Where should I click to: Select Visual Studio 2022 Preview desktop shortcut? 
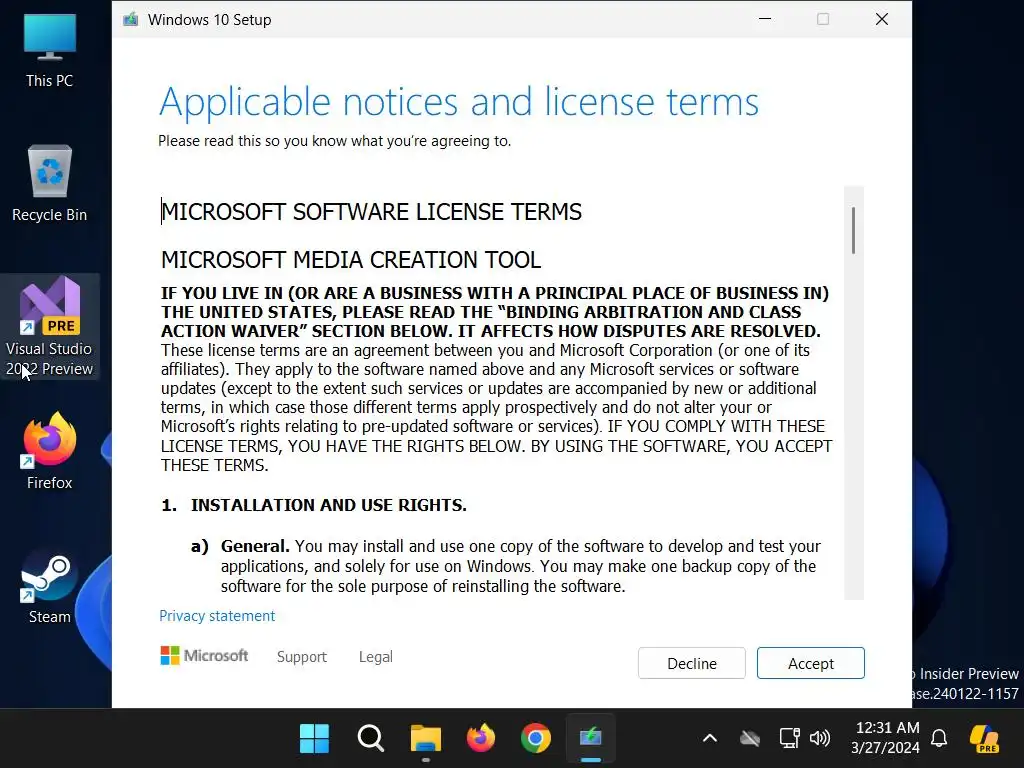[50, 327]
